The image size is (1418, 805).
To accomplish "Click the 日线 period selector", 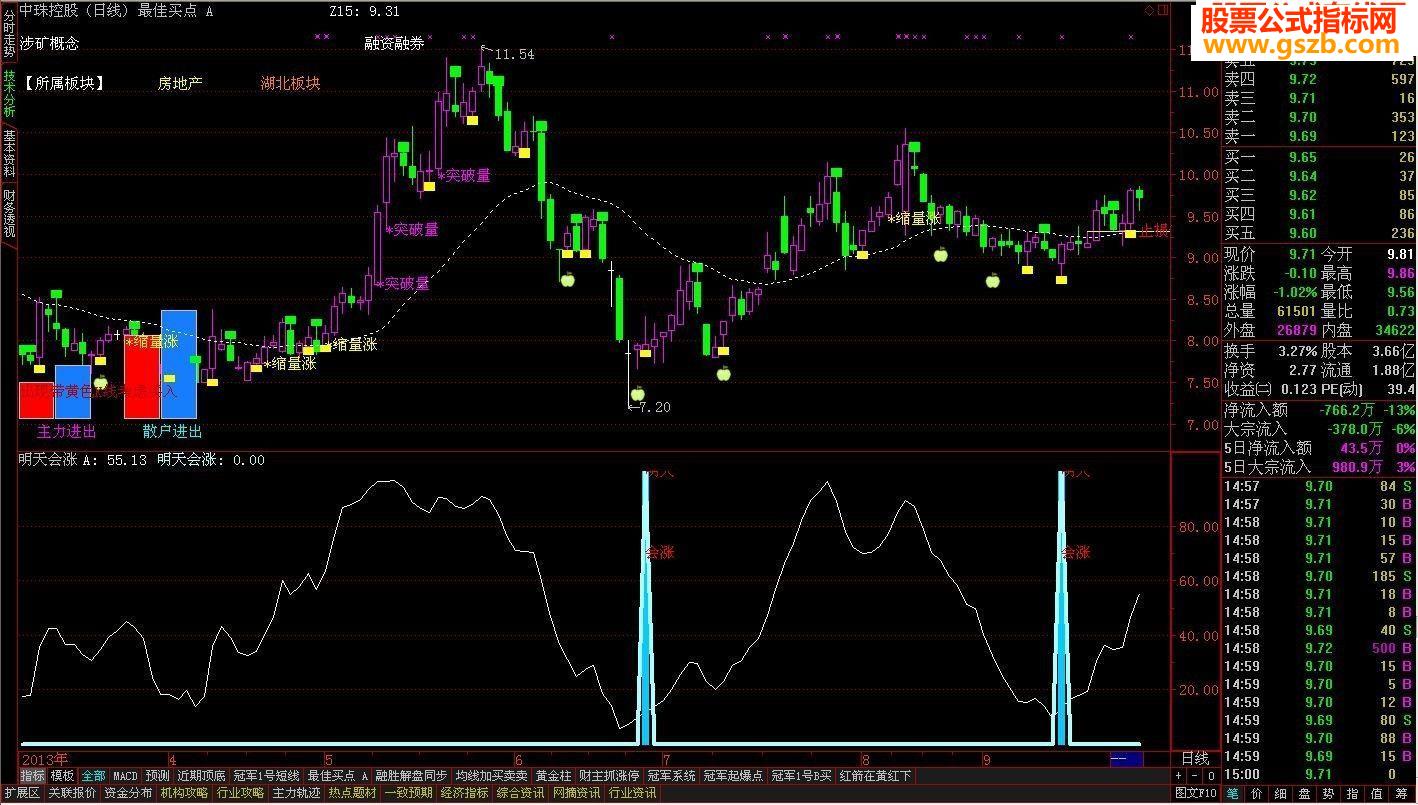I will [x=1195, y=759].
